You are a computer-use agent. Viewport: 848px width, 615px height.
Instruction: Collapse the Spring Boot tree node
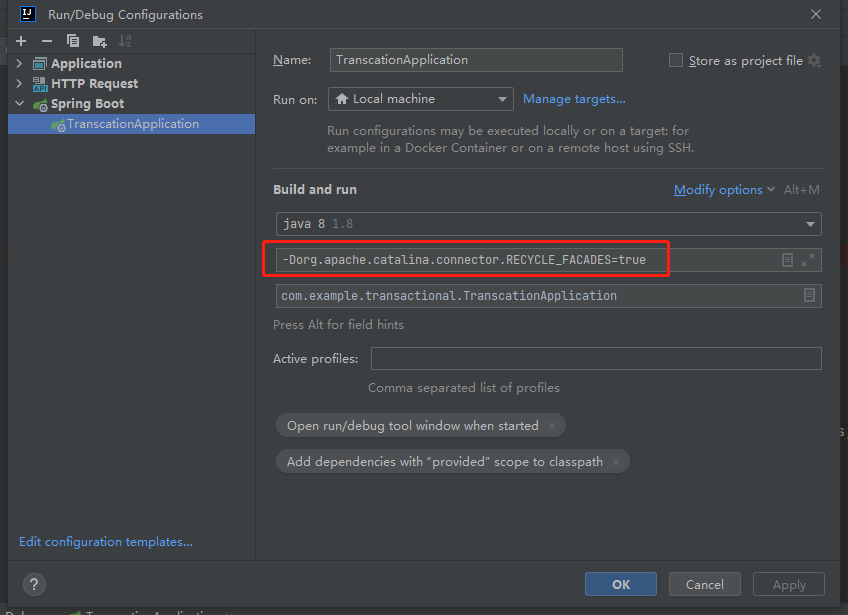click(x=19, y=103)
